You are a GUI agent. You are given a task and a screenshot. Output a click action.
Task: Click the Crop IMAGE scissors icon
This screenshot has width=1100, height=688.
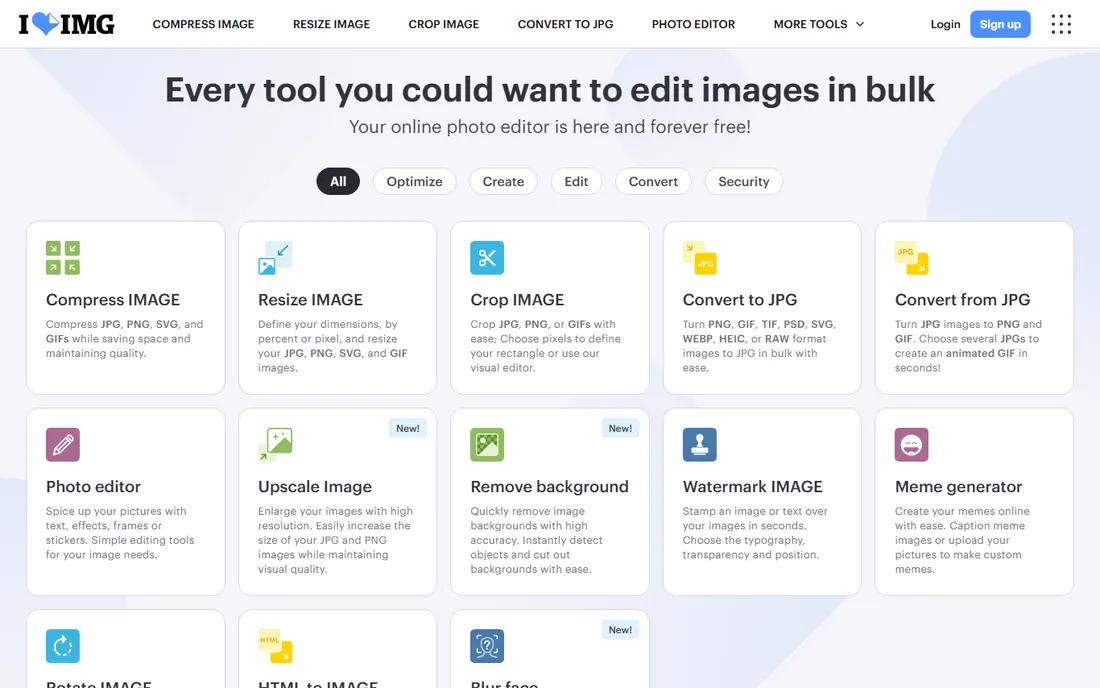click(x=487, y=257)
